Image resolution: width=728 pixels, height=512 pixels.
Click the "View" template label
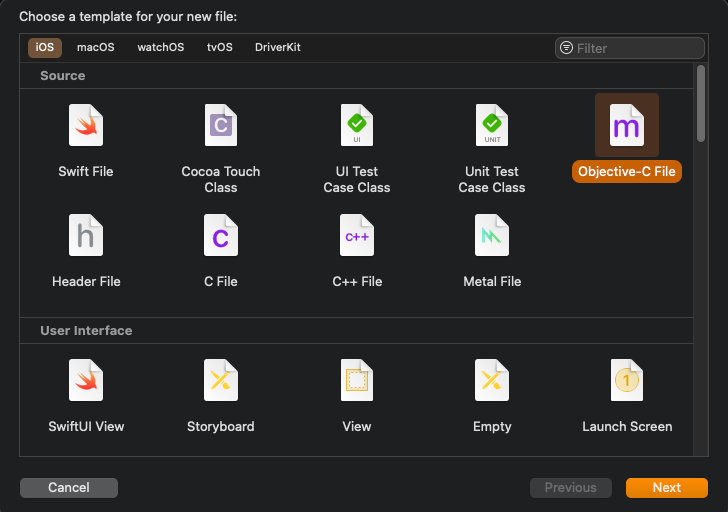point(357,426)
